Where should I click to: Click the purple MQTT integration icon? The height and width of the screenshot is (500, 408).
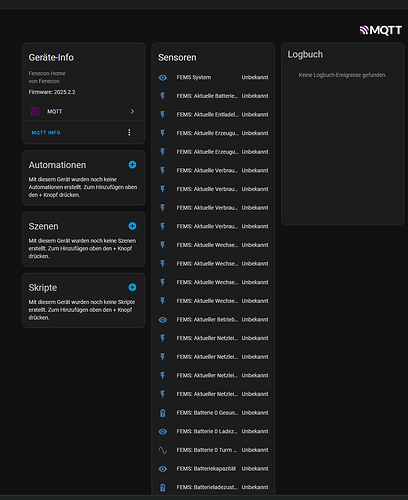click(x=35, y=111)
